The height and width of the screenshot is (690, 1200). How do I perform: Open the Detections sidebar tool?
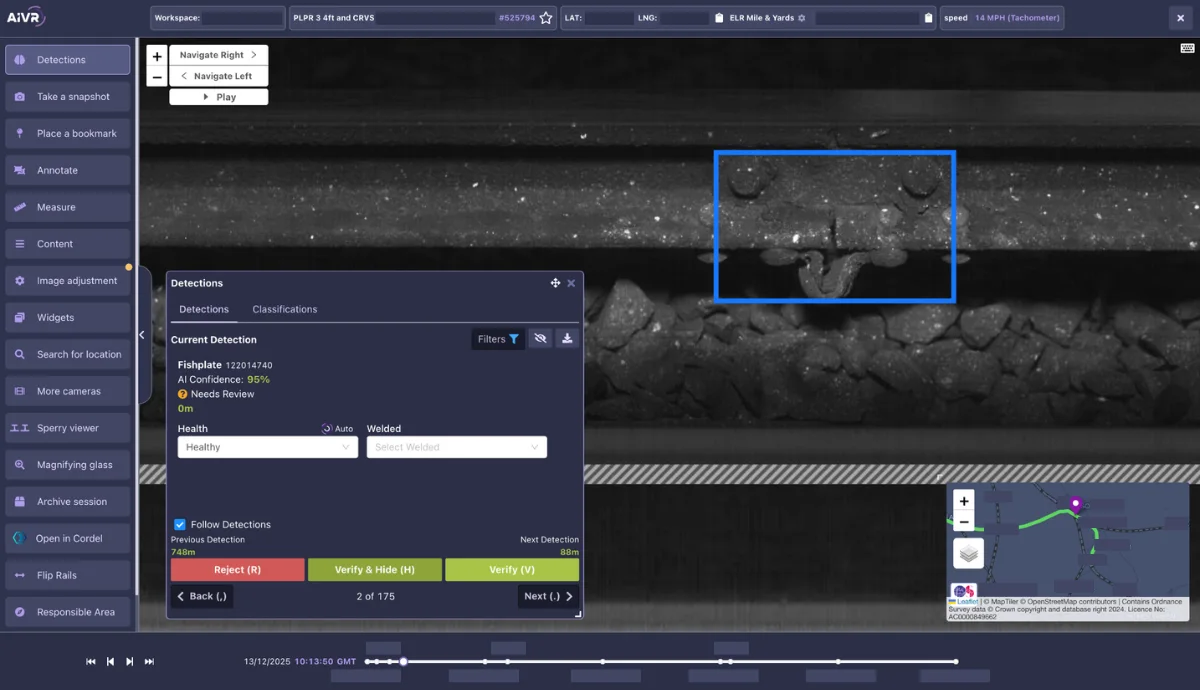[68, 60]
